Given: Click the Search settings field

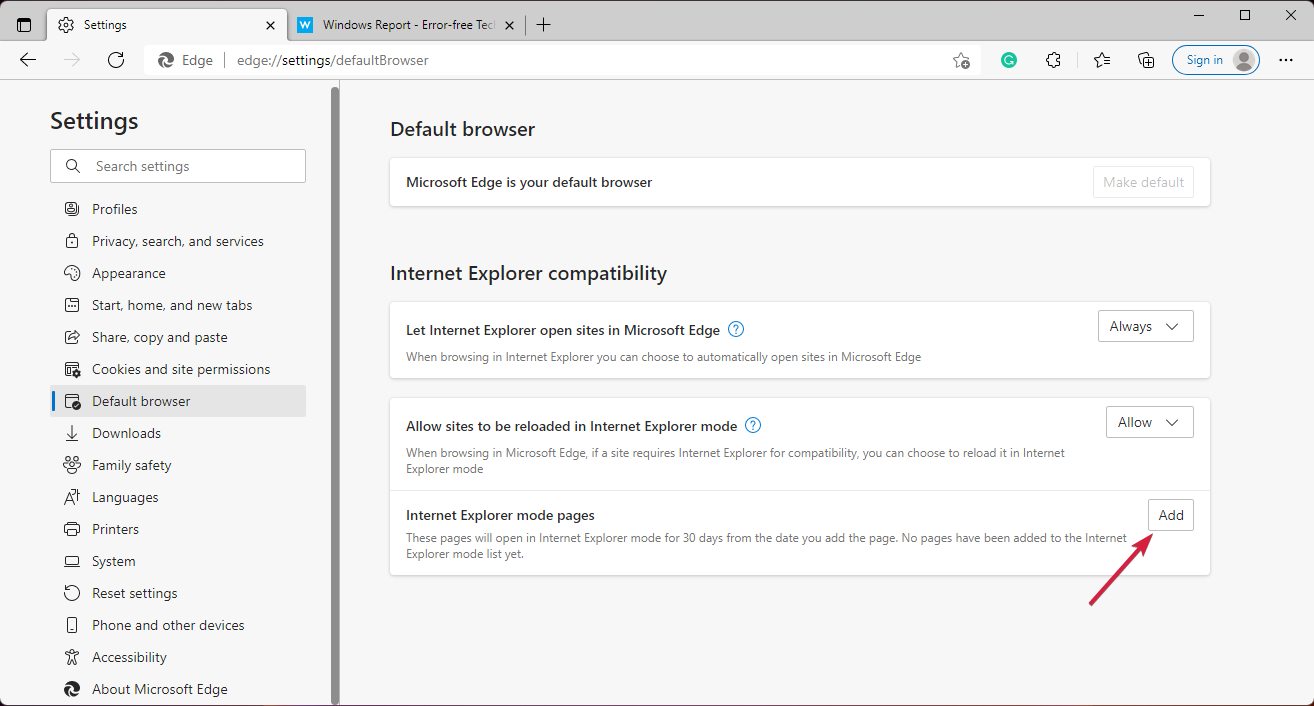Looking at the screenshot, I should coord(177,165).
